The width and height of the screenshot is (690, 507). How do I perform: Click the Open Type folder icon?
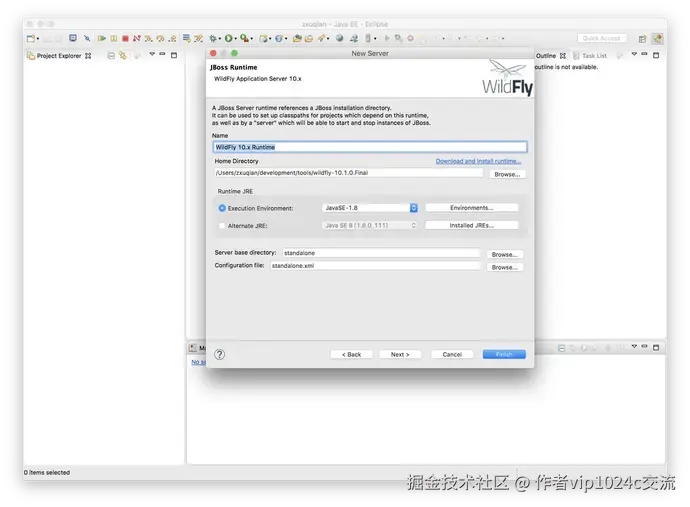(x=297, y=39)
